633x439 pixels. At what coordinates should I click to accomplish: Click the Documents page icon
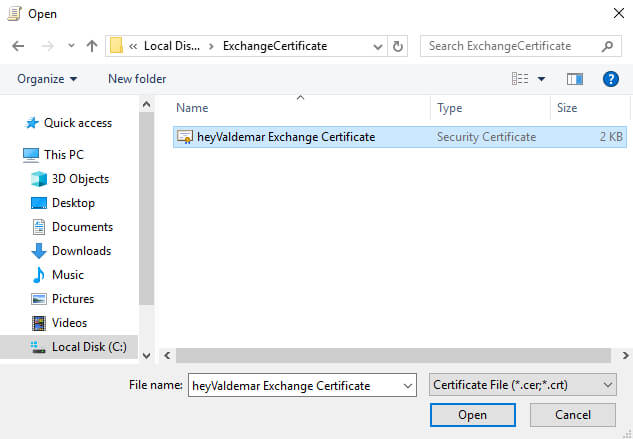click(x=39, y=227)
